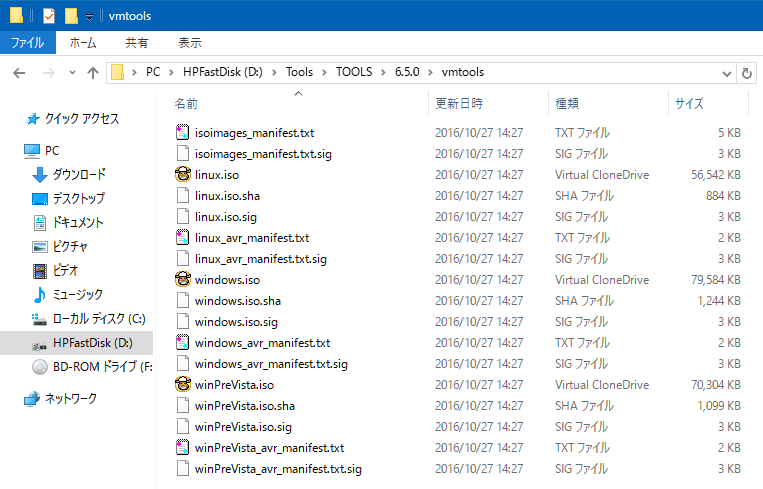Select Tools in the address breadcrumb
763x489 pixels.
(x=299, y=72)
